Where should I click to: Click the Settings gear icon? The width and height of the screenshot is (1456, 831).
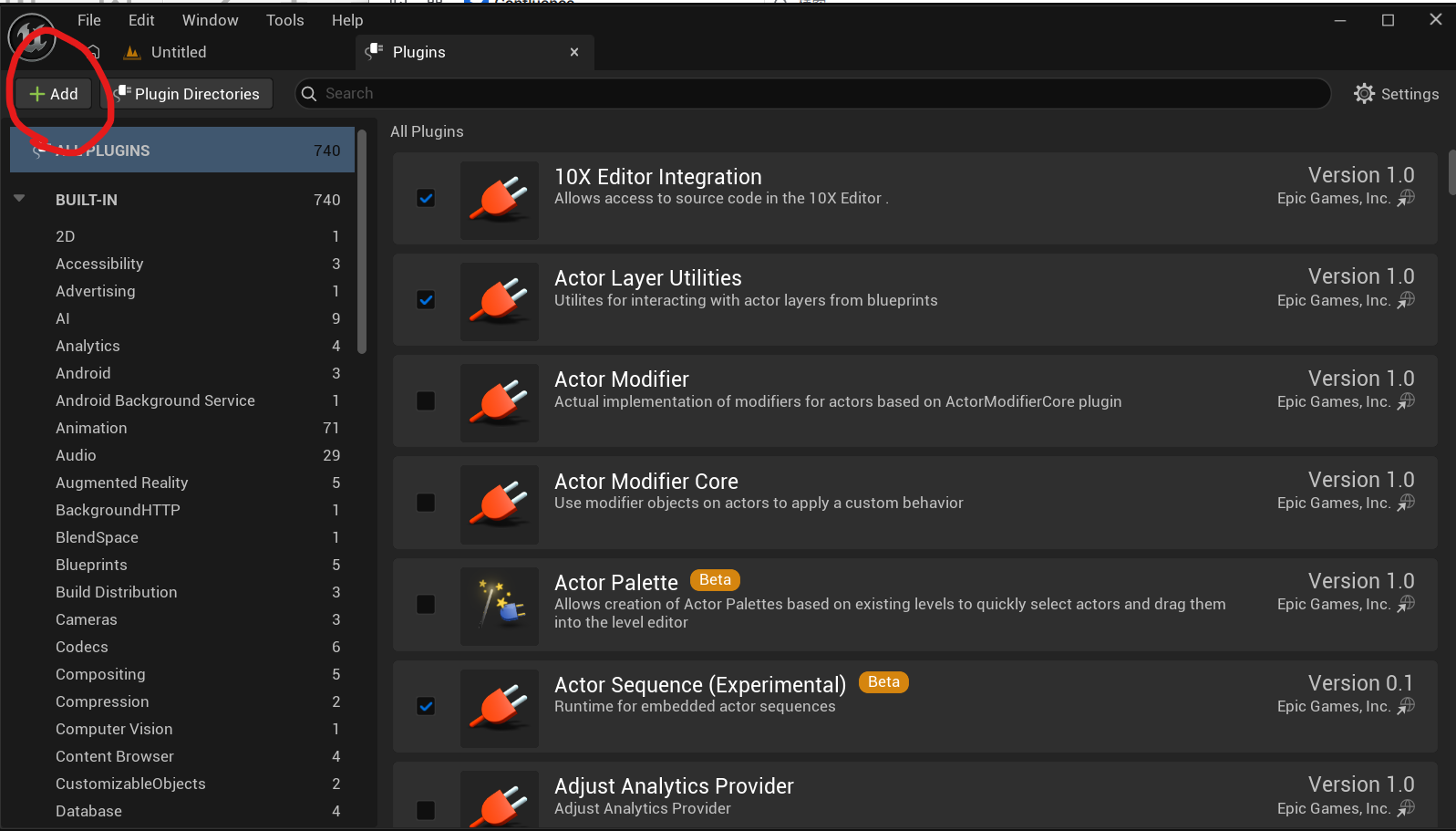1364,94
